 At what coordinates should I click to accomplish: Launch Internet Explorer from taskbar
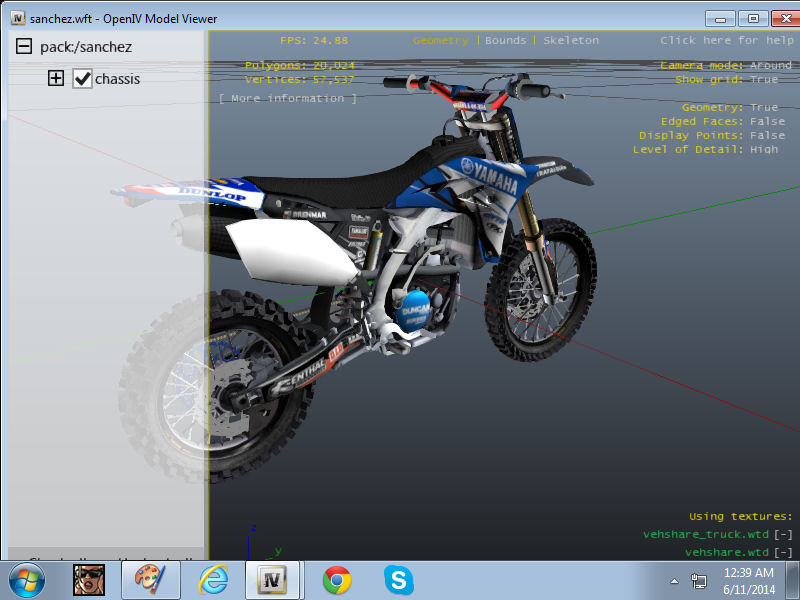click(213, 580)
